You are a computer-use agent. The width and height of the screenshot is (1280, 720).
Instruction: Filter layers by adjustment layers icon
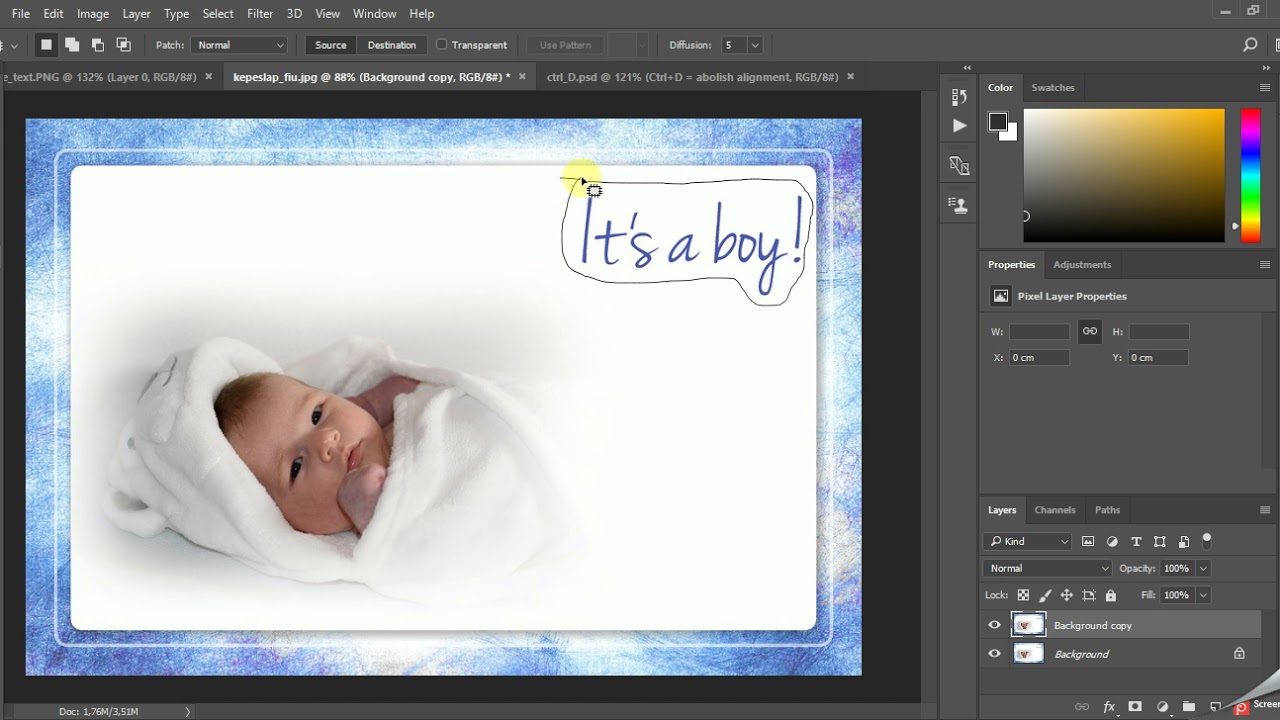pos(1112,541)
